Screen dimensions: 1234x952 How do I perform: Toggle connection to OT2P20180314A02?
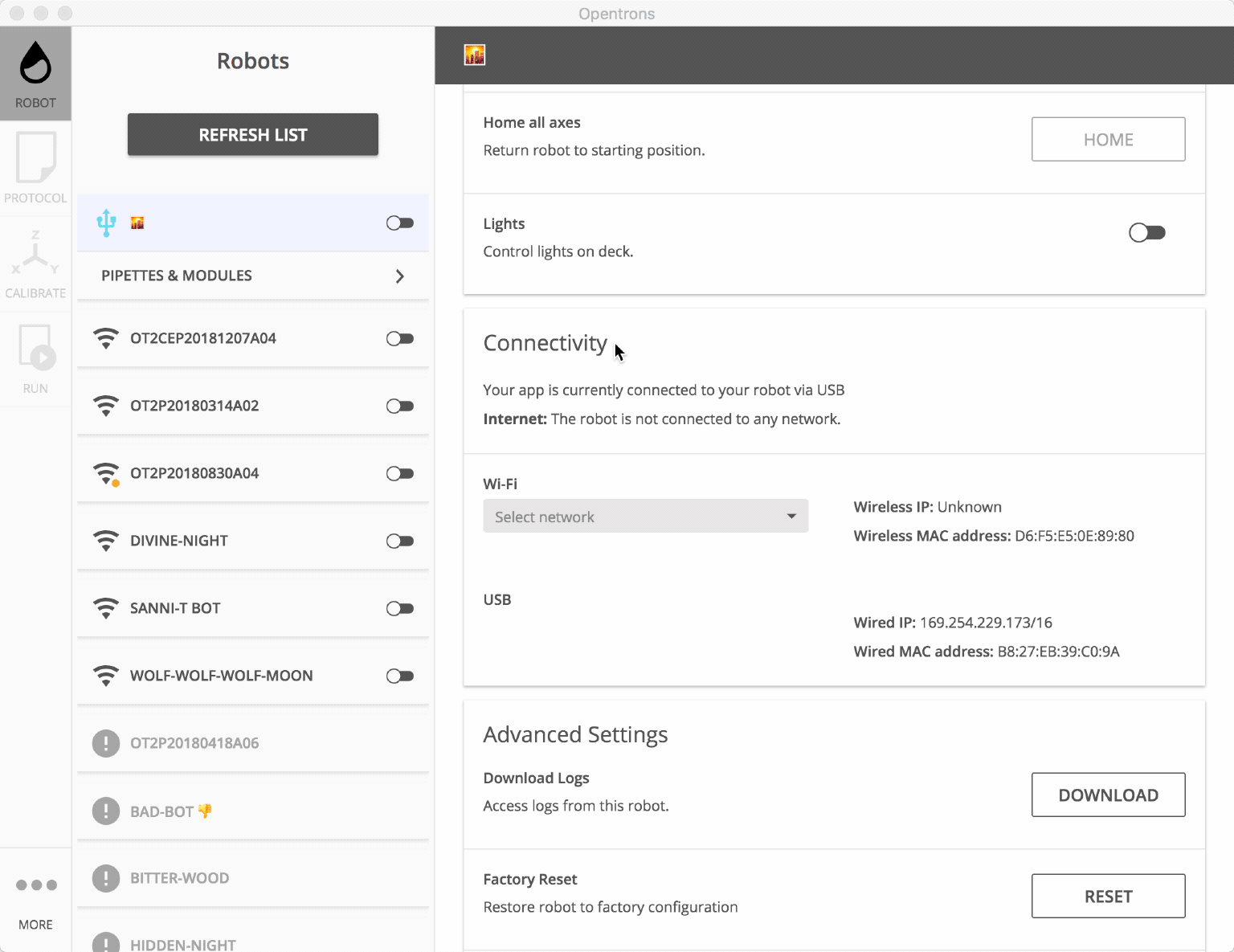click(400, 406)
